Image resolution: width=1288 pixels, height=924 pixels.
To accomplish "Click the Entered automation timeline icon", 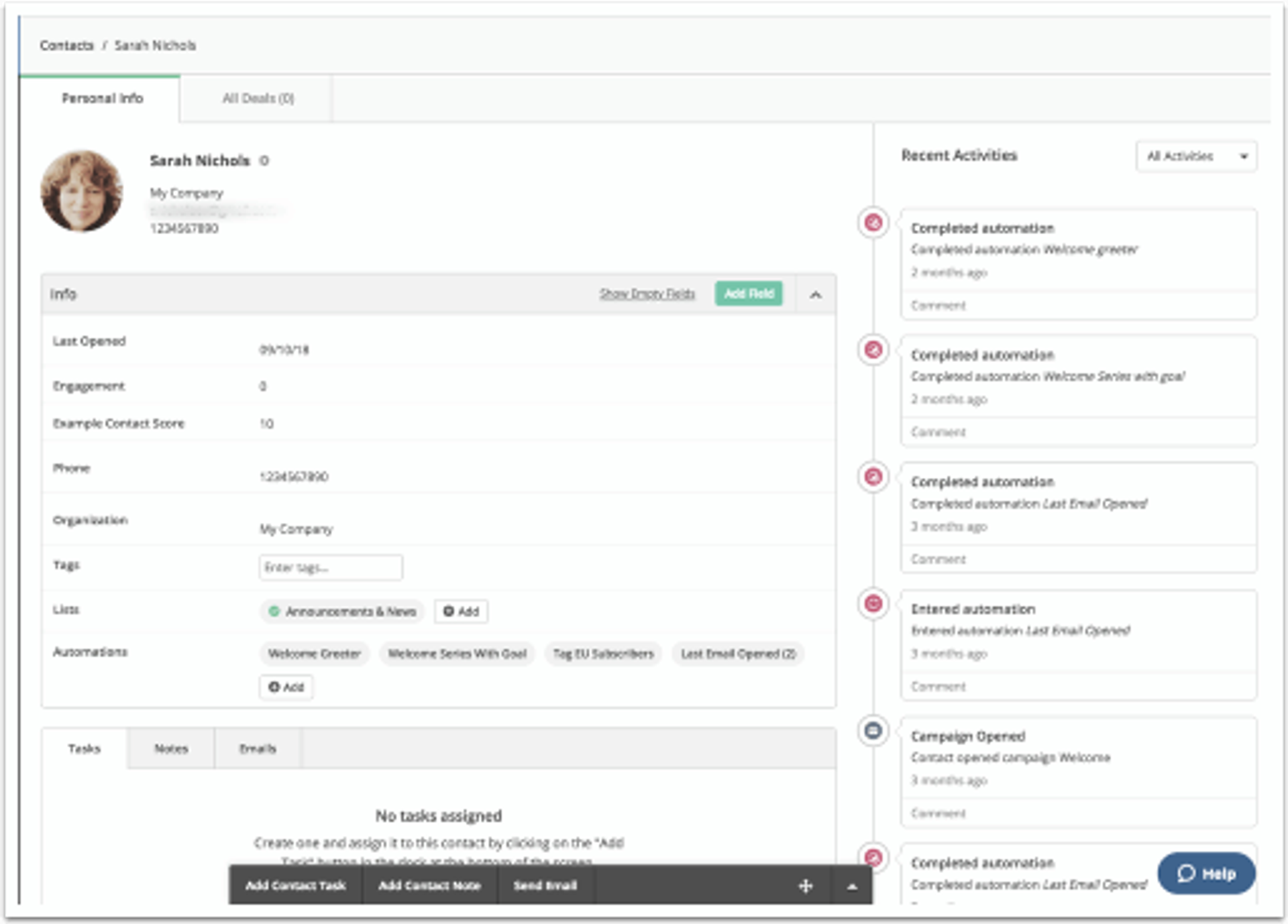I will (x=873, y=603).
